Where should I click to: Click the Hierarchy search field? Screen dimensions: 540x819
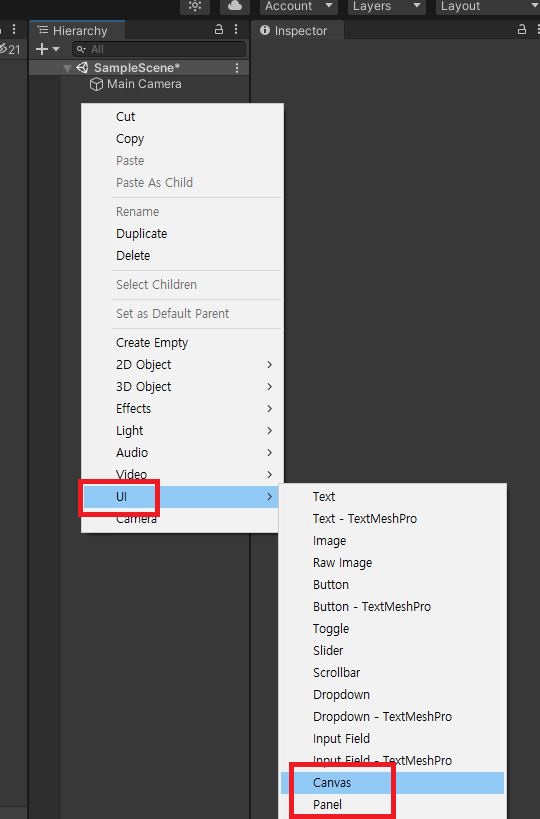point(159,49)
